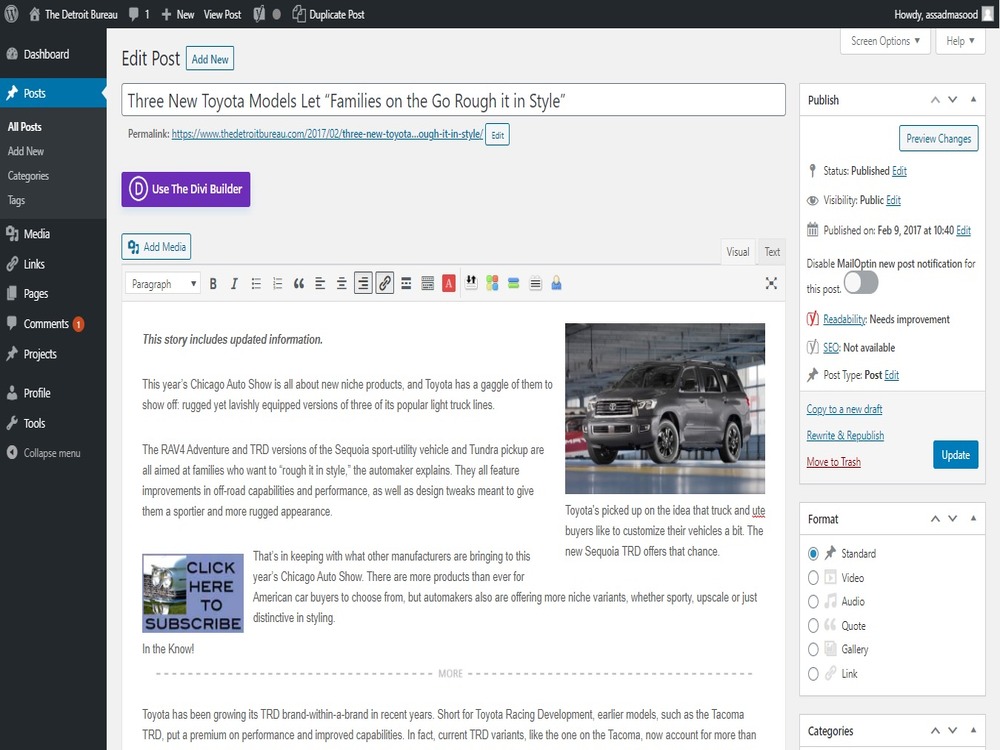Align text right
The height and width of the screenshot is (750, 1000).
[x=363, y=284]
